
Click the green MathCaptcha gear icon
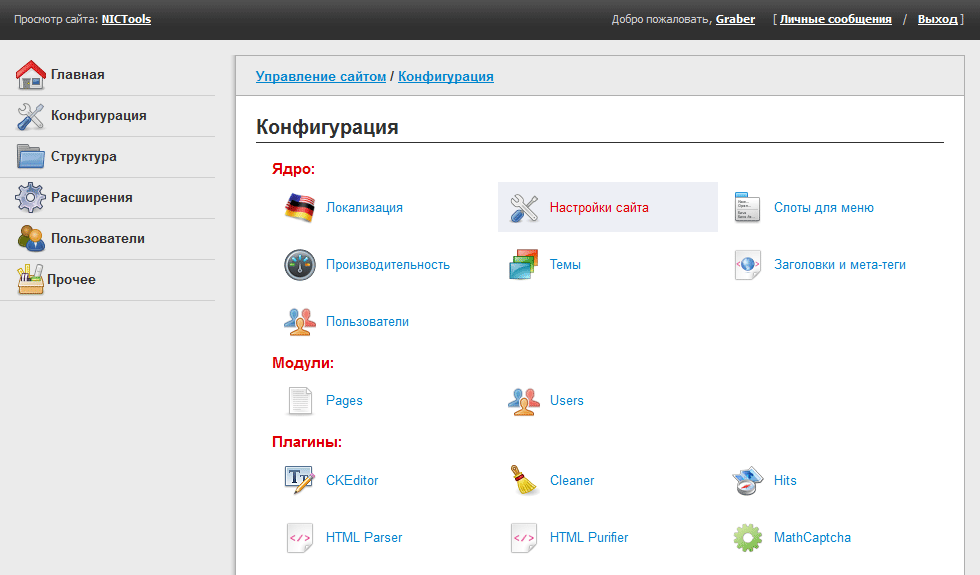pyautogui.click(x=748, y=538)
